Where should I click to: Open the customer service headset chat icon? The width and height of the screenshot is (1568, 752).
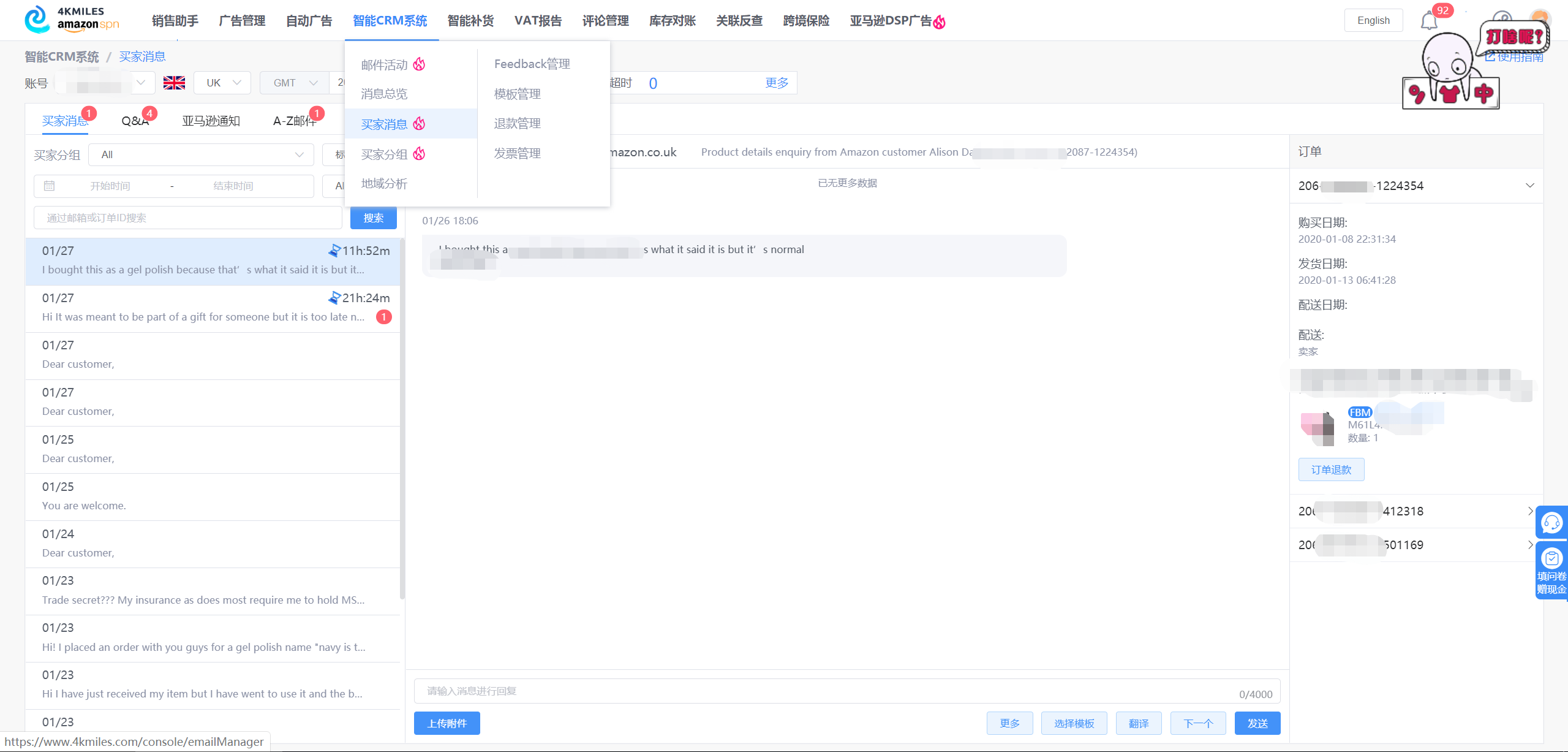(x=1552, y=523)
